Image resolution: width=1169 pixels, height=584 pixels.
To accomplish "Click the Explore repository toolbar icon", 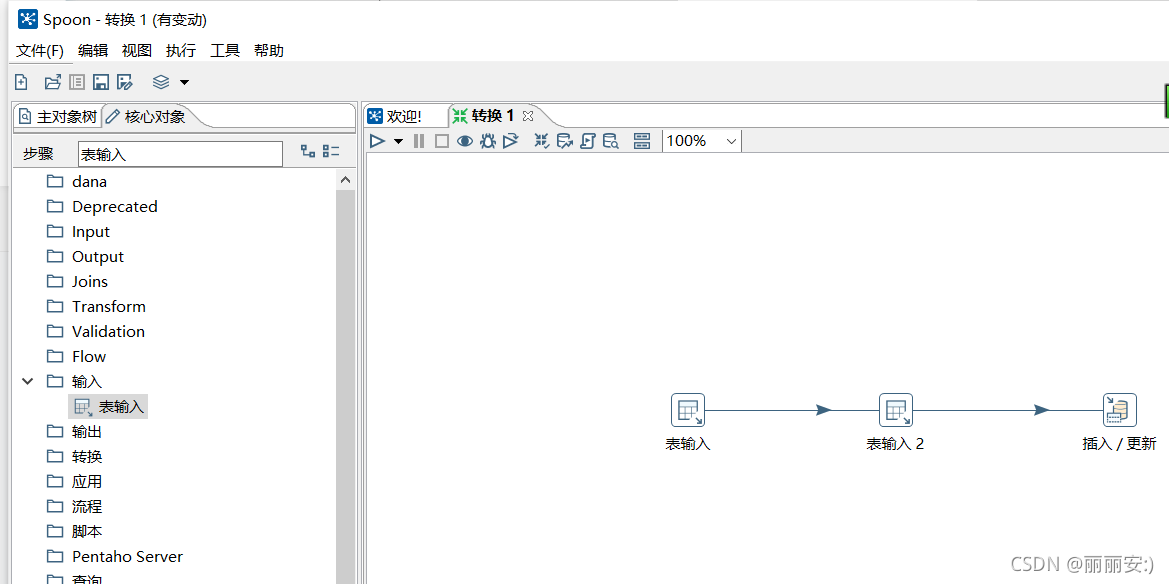I will 77,82.
